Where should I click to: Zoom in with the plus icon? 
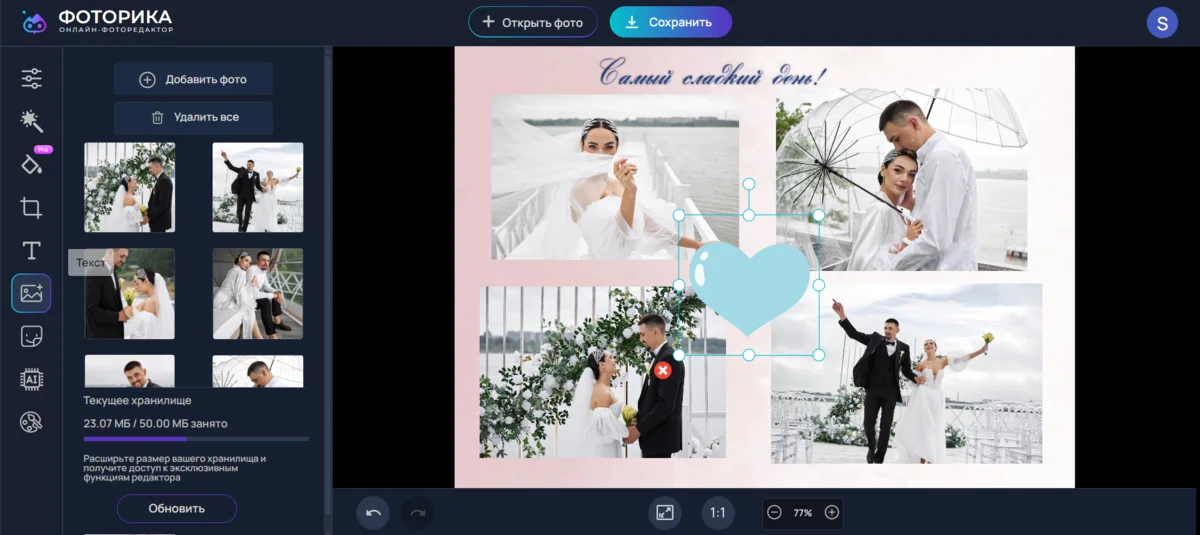point(832,512)
